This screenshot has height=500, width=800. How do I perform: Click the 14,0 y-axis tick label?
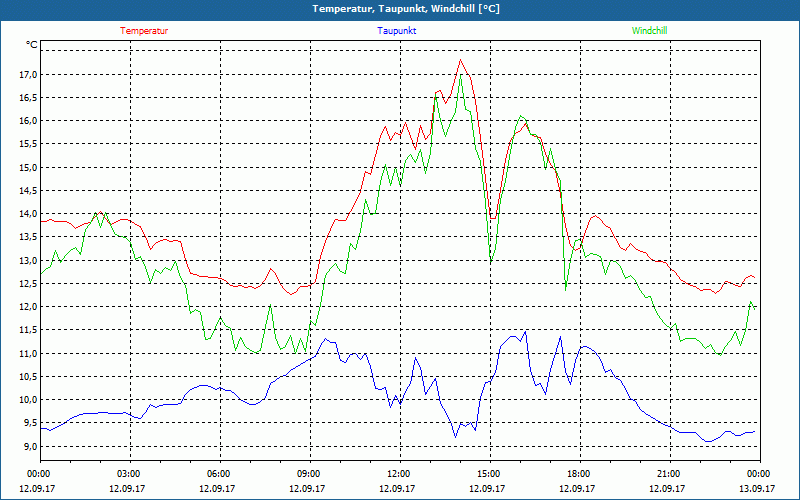coord(27,214)
